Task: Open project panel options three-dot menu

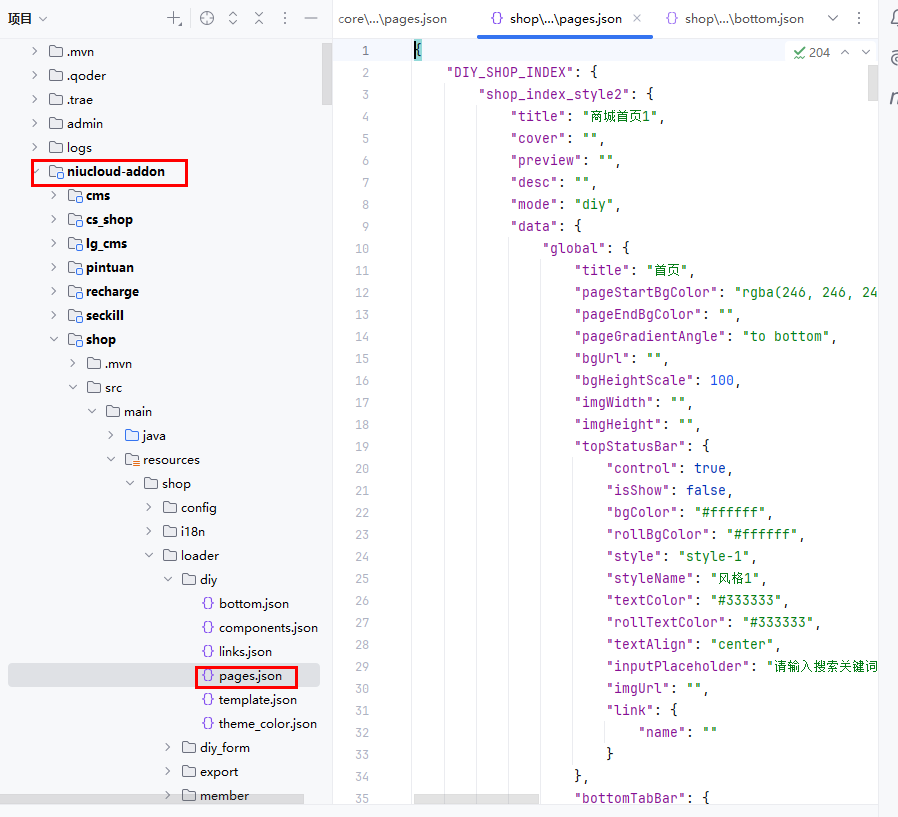Action: tap(285, 18)
